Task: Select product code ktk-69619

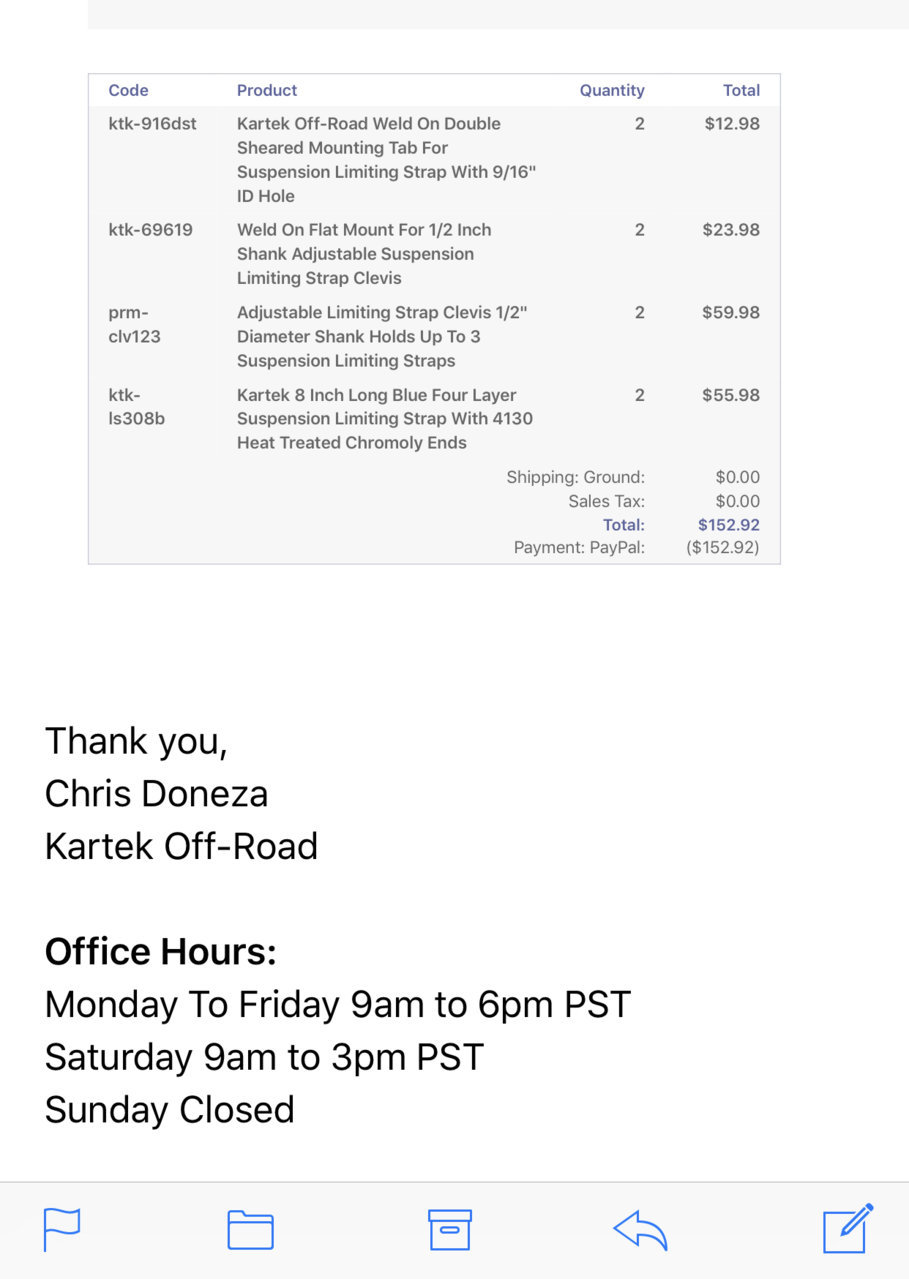Action: click(x=151, y=230)
